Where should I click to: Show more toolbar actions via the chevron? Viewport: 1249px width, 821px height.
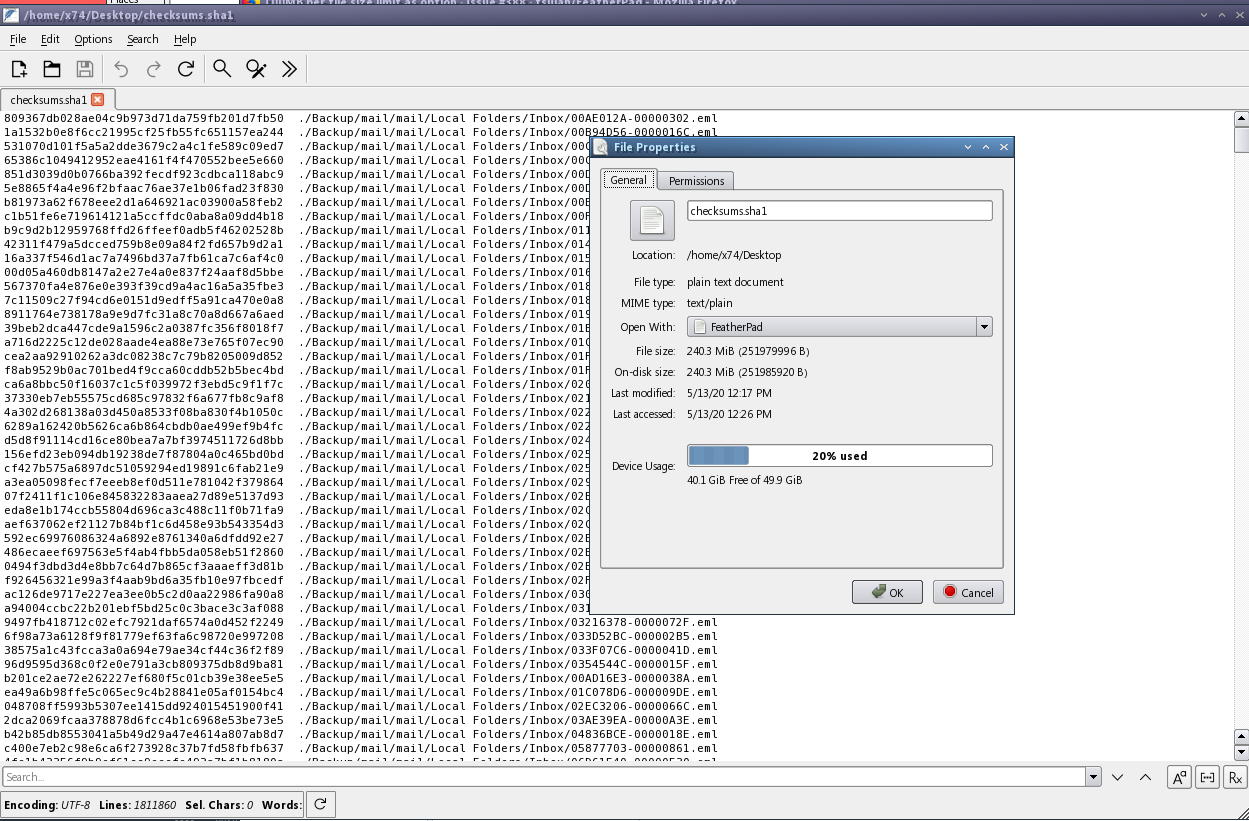point(288,69)
